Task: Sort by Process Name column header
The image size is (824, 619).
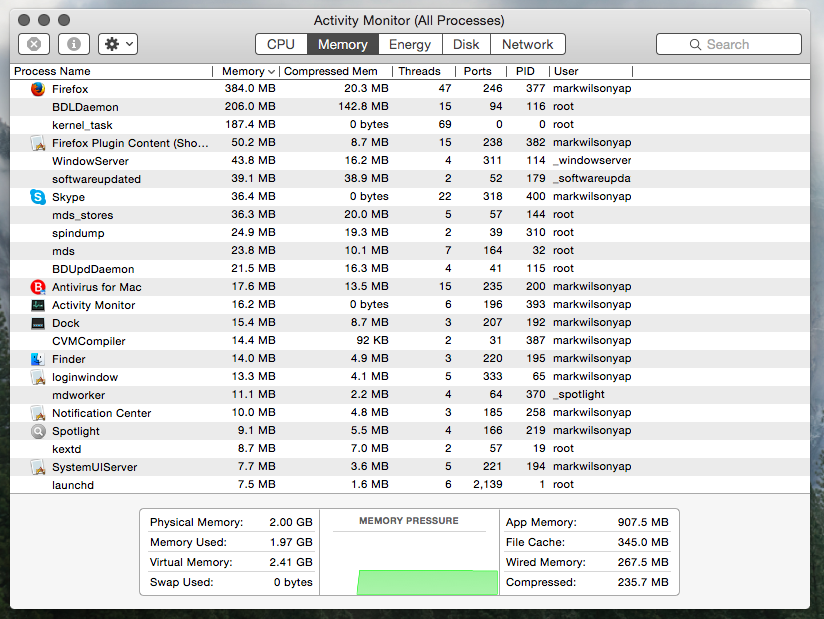Action: coord(111,71)
